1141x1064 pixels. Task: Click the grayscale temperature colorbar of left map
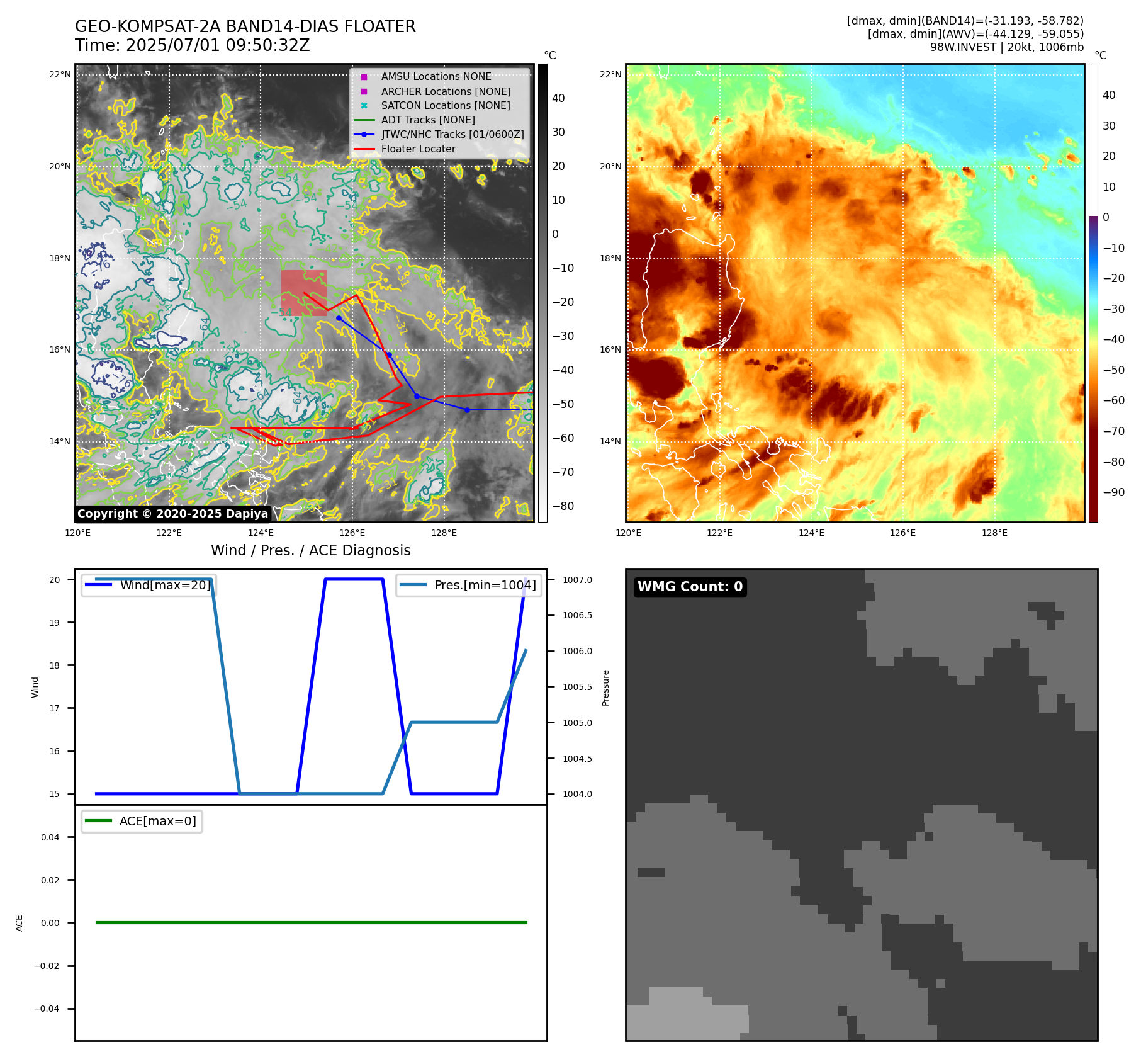click(542, 293)
